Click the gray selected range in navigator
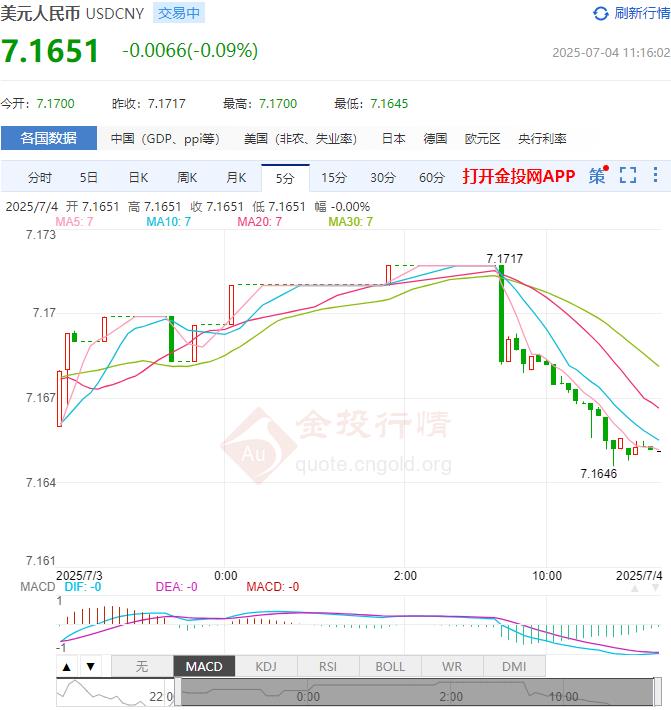 (x=417, y=692)
